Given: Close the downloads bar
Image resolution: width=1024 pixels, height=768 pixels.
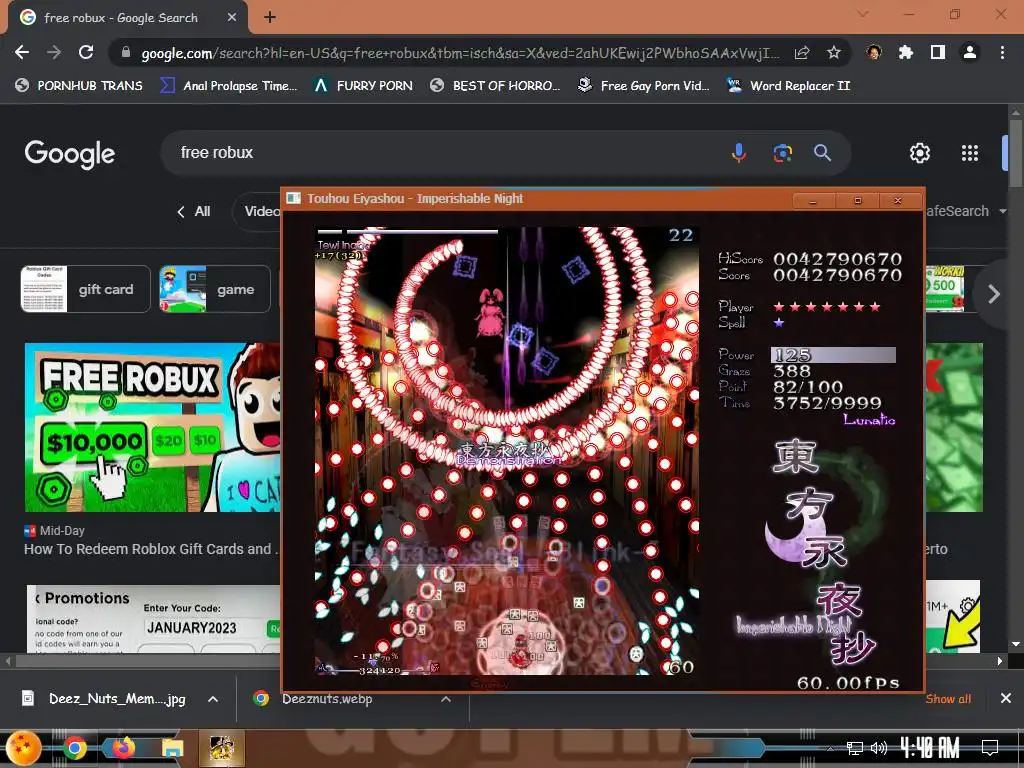Looking at the screenshot, I should 1006,699.
